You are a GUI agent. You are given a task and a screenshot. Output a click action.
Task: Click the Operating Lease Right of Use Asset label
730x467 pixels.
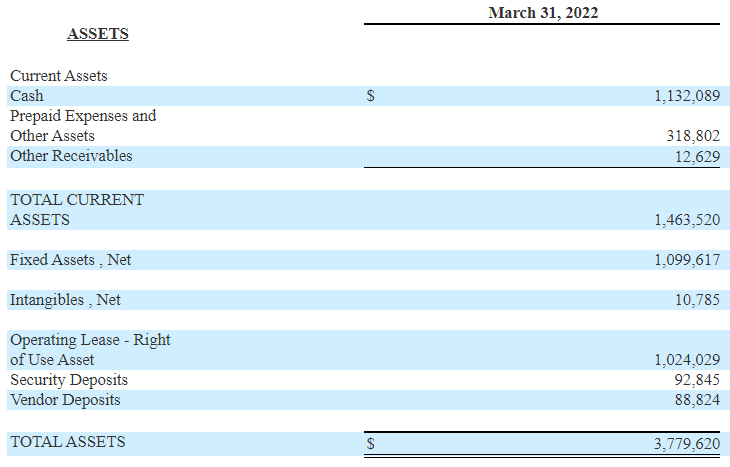click(x=90, y=349)
